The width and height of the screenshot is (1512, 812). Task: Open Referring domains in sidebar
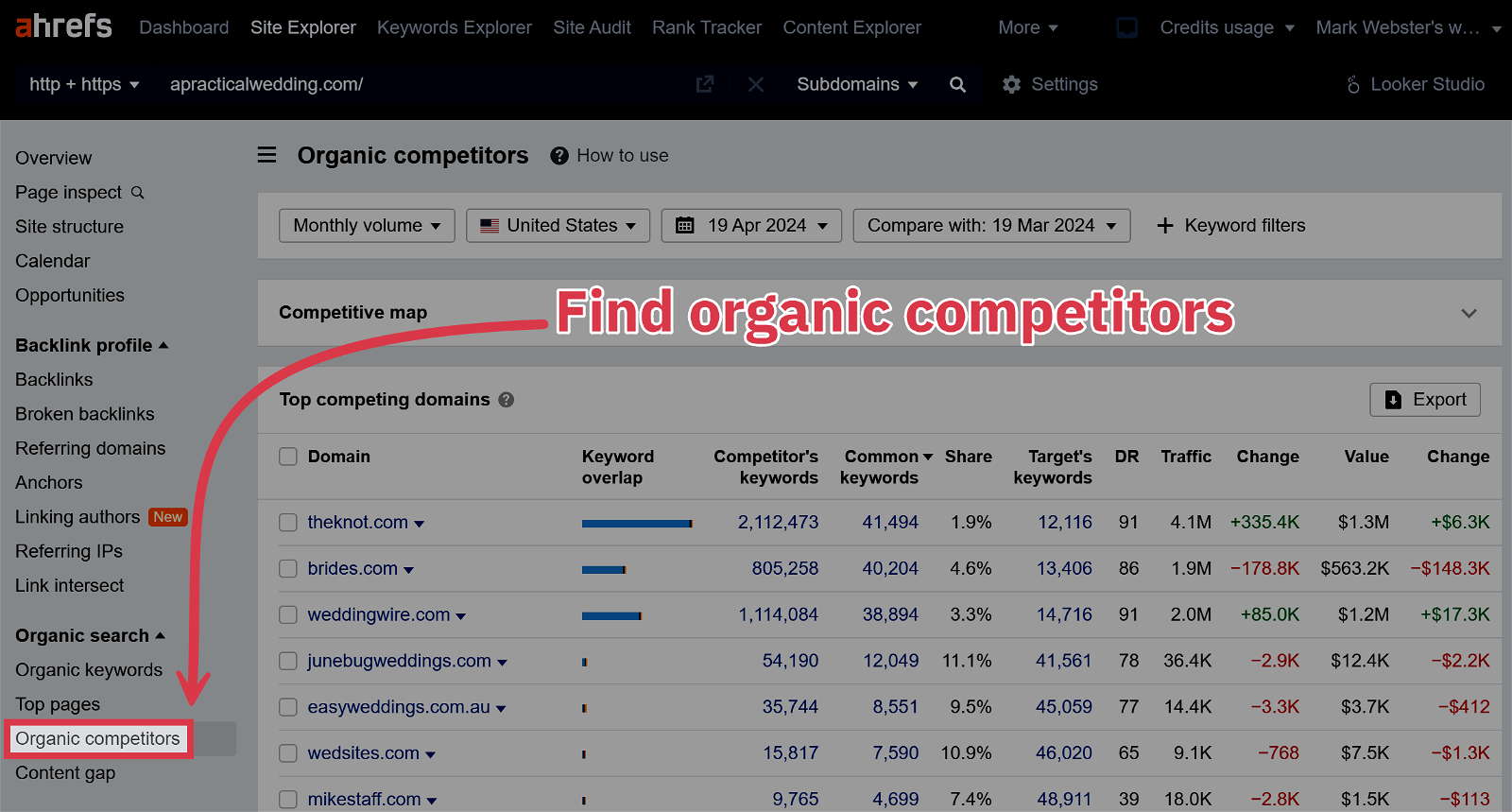pyautogui.click(x=91, y=448)
